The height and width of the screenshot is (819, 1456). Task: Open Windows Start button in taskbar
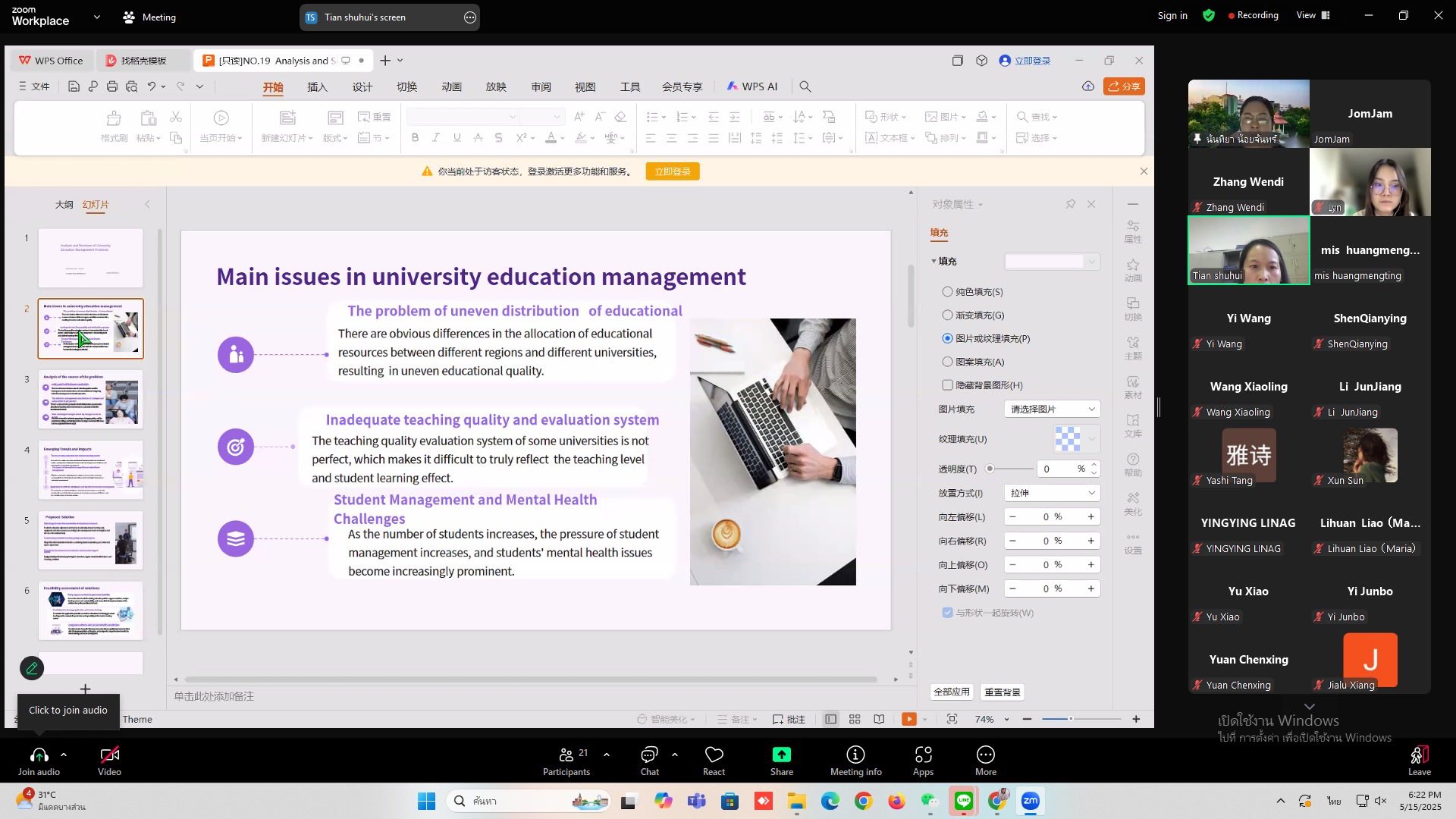coord(426,802)
